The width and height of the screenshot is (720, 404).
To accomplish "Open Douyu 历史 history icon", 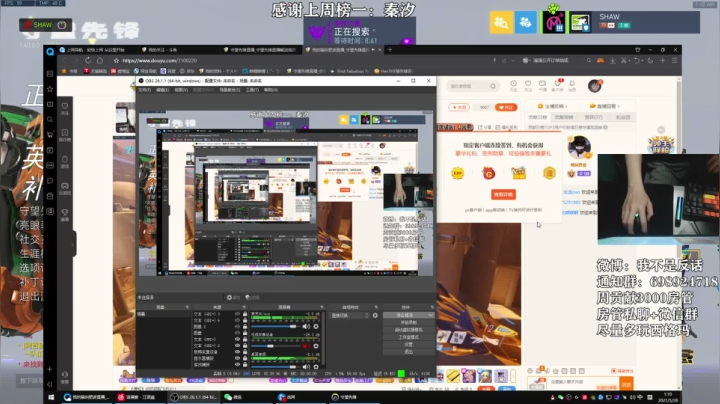I will pos(513,84).
